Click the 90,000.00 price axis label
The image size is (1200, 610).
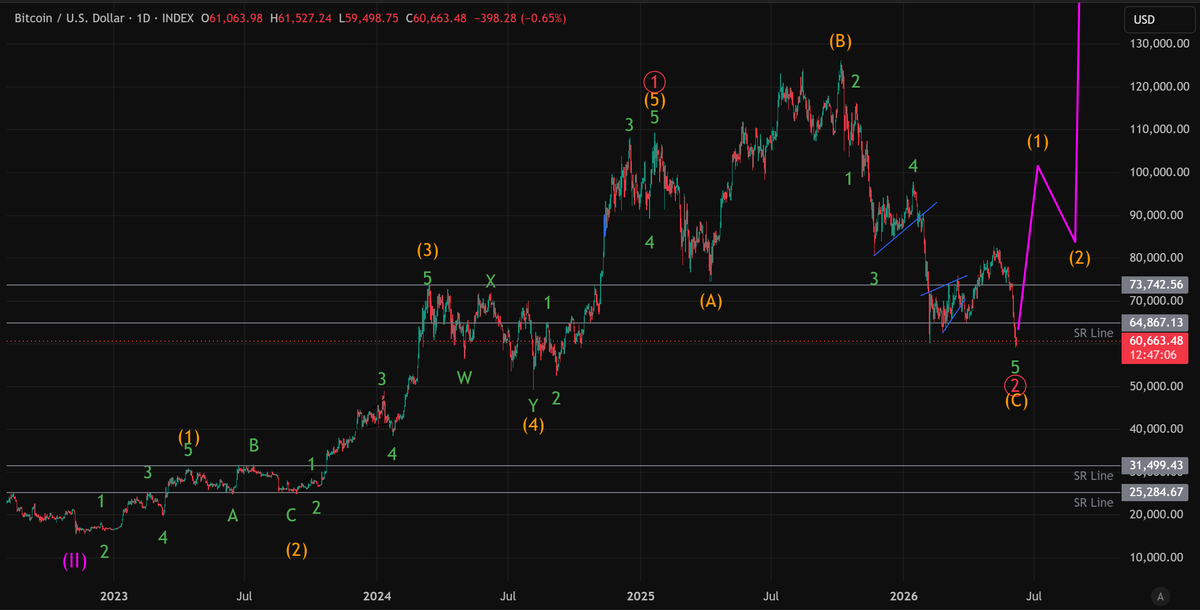tap(1156, 215)
